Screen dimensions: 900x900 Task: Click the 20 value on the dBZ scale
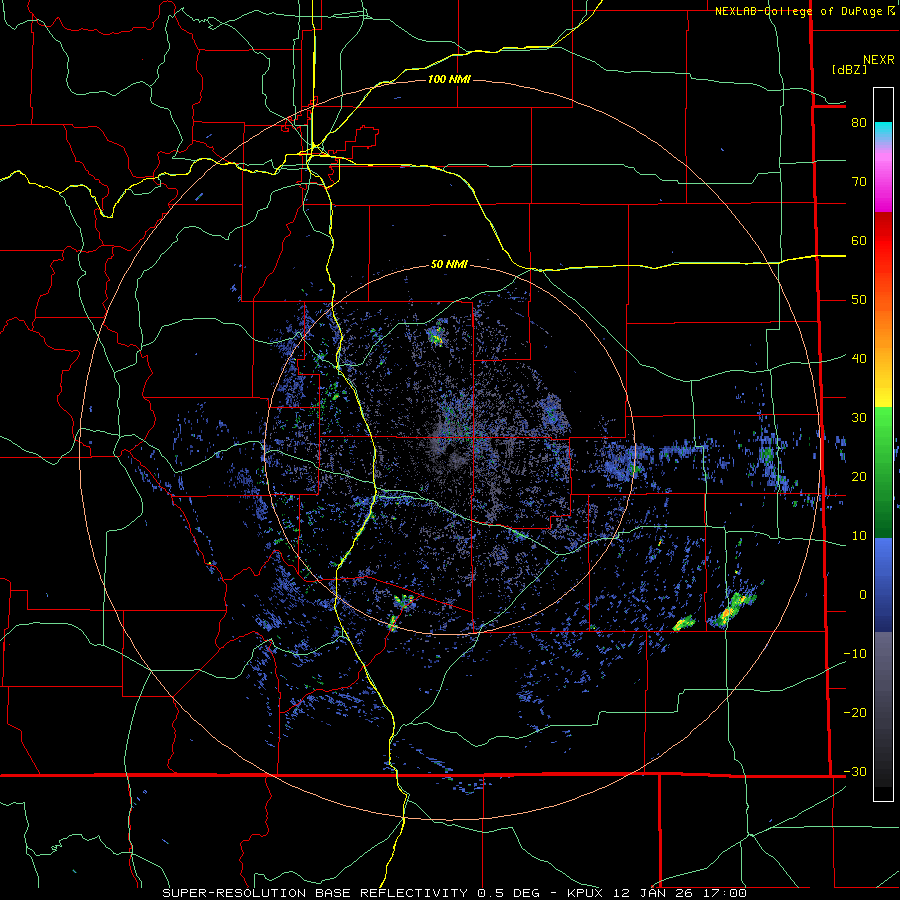click(859, 477)
